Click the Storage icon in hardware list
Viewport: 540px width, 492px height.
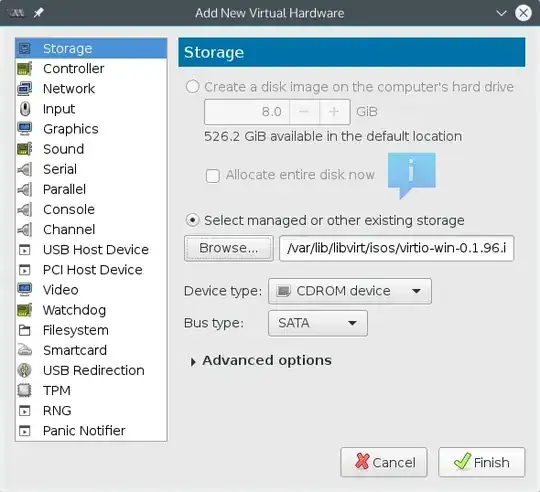(24, 49)
